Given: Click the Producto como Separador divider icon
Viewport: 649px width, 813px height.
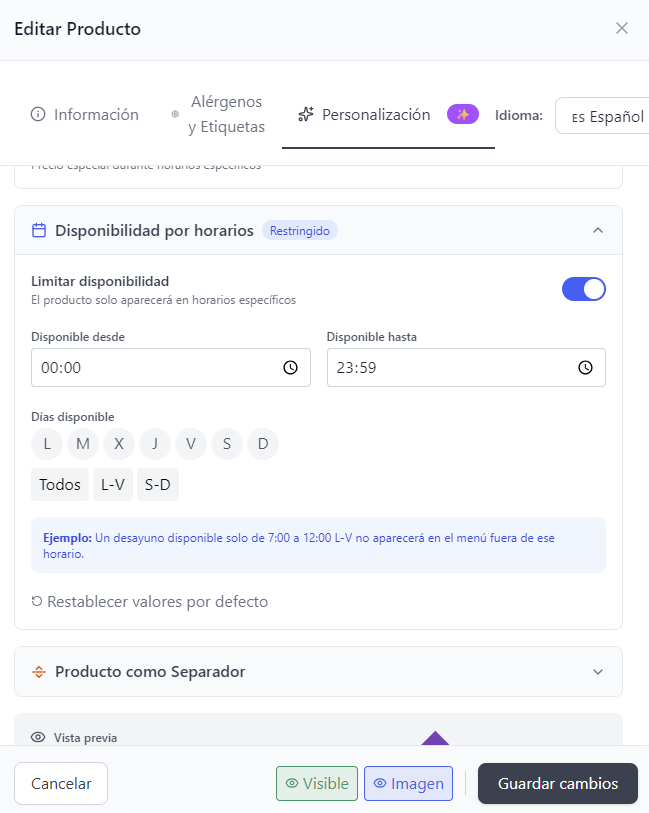Looking at the screenshot, I should [39, 672].
